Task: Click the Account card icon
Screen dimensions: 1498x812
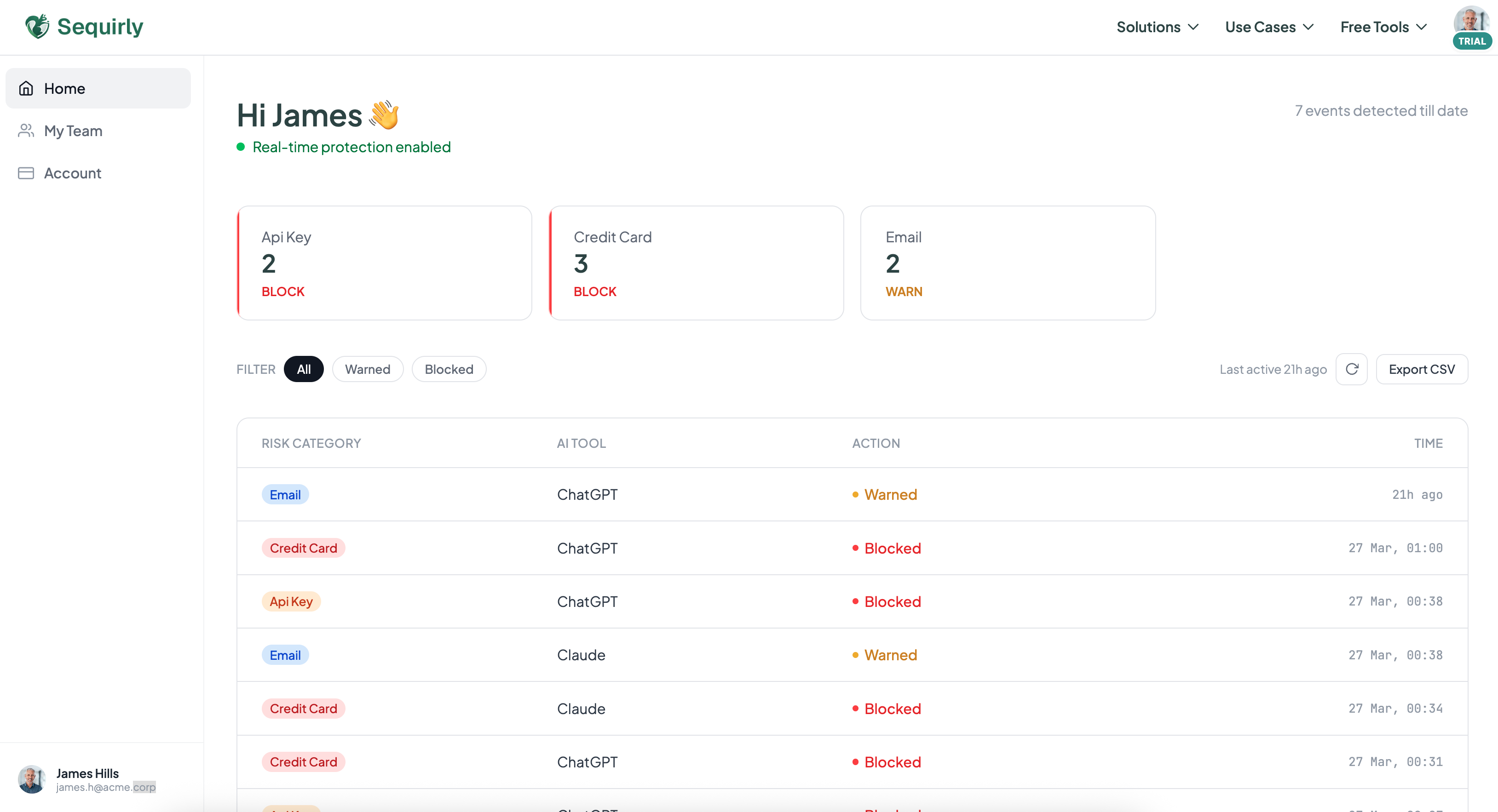Action: (26, 172)
